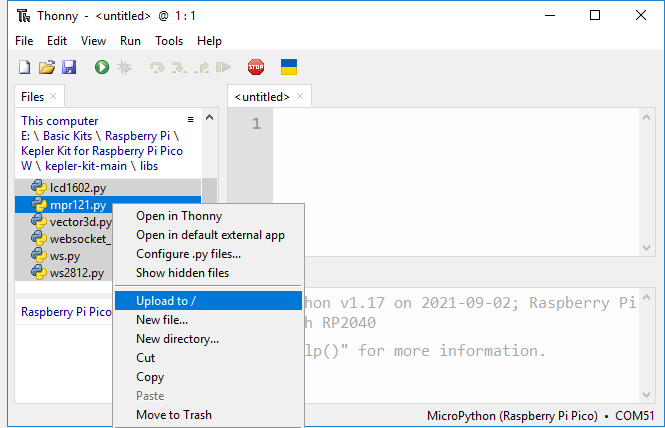Click the Step out debug icon
Viewport: 665px width, 428px height.
tap(201, 67)
